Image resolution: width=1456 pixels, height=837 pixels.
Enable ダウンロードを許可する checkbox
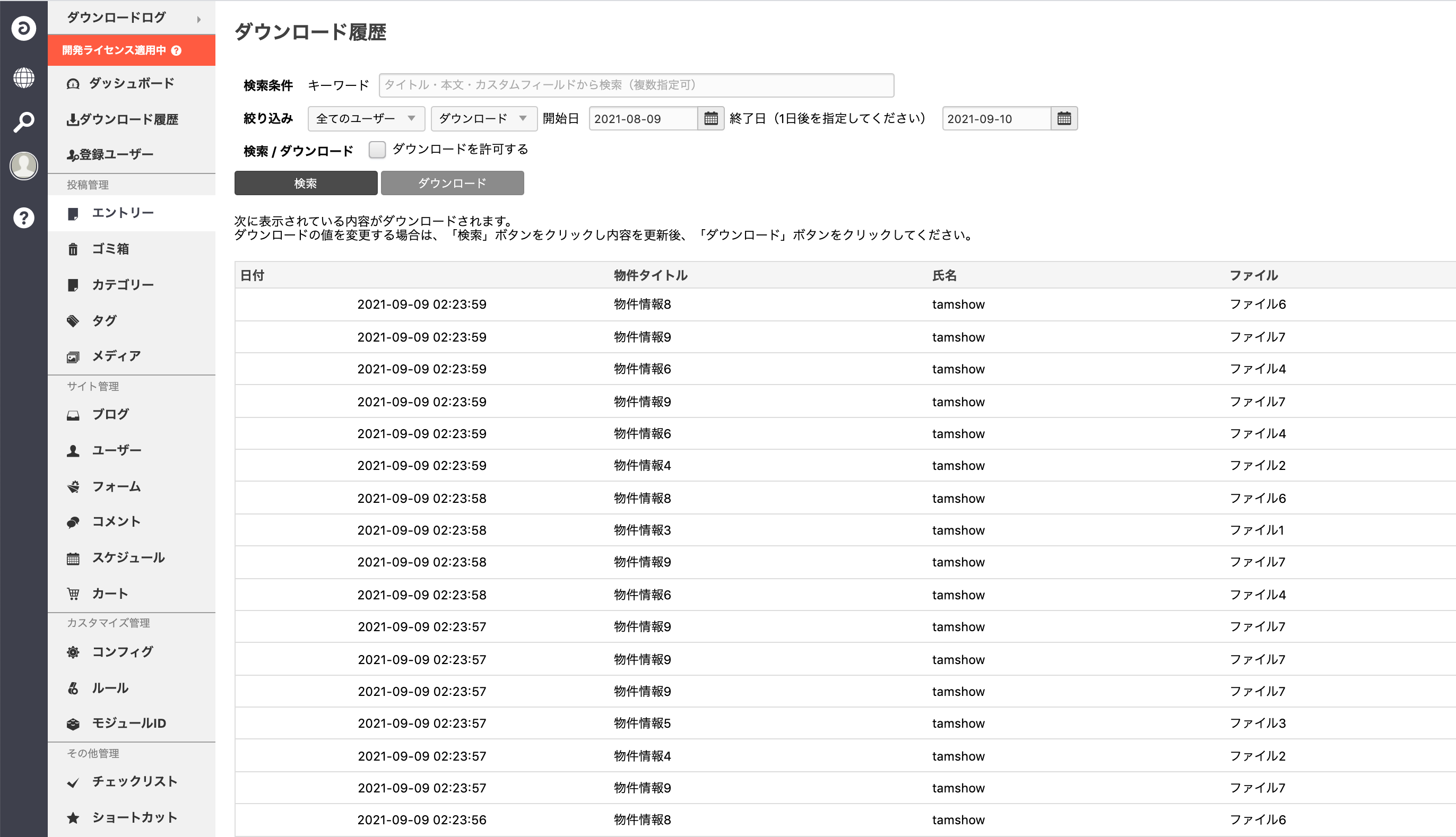click(x=377, y=150)
